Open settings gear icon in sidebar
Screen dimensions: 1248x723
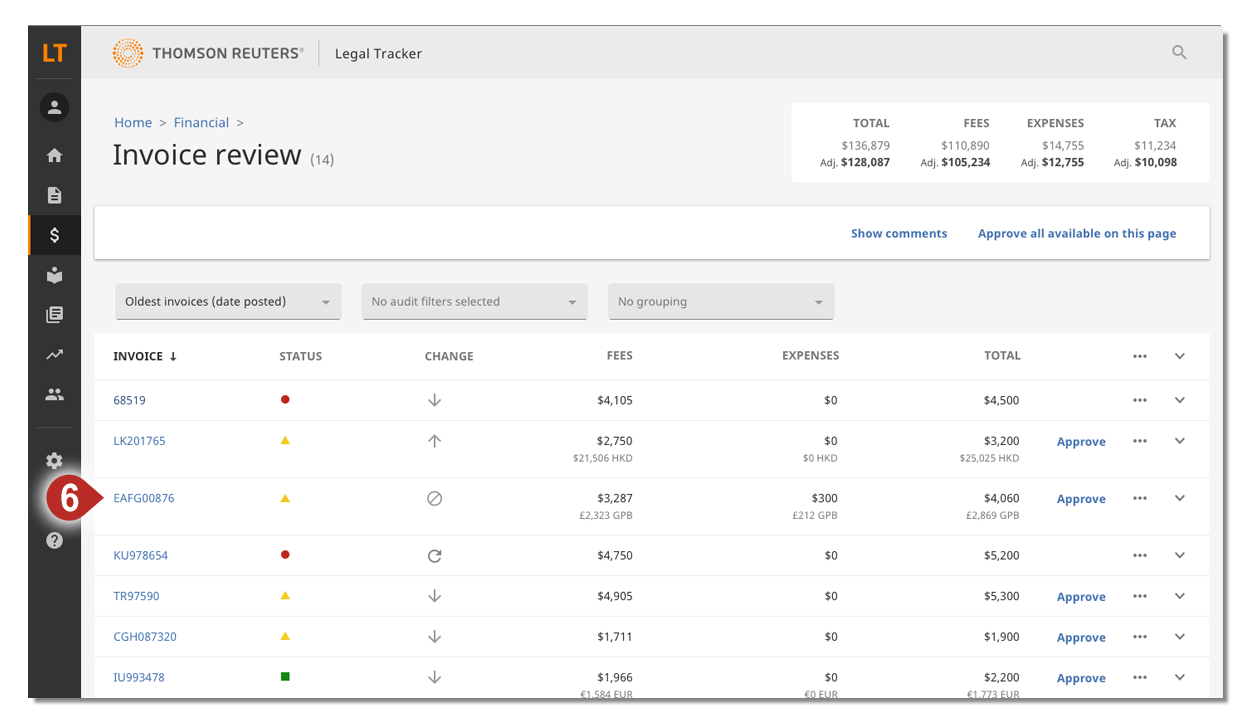coord(54,461)
